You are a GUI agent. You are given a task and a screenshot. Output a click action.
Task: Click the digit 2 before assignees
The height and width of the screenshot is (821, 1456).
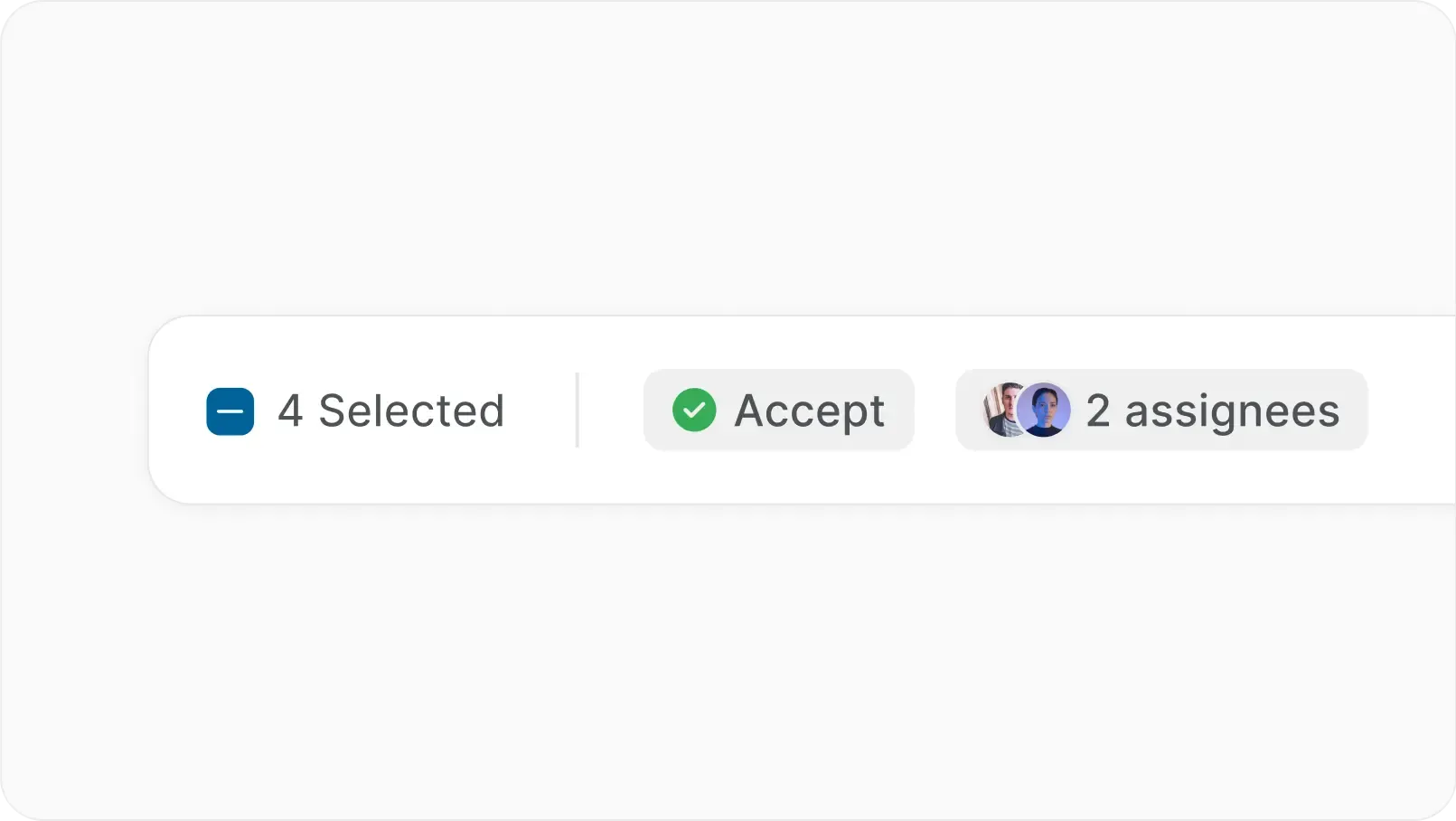pyautogui.click(x=1097, y=410)
